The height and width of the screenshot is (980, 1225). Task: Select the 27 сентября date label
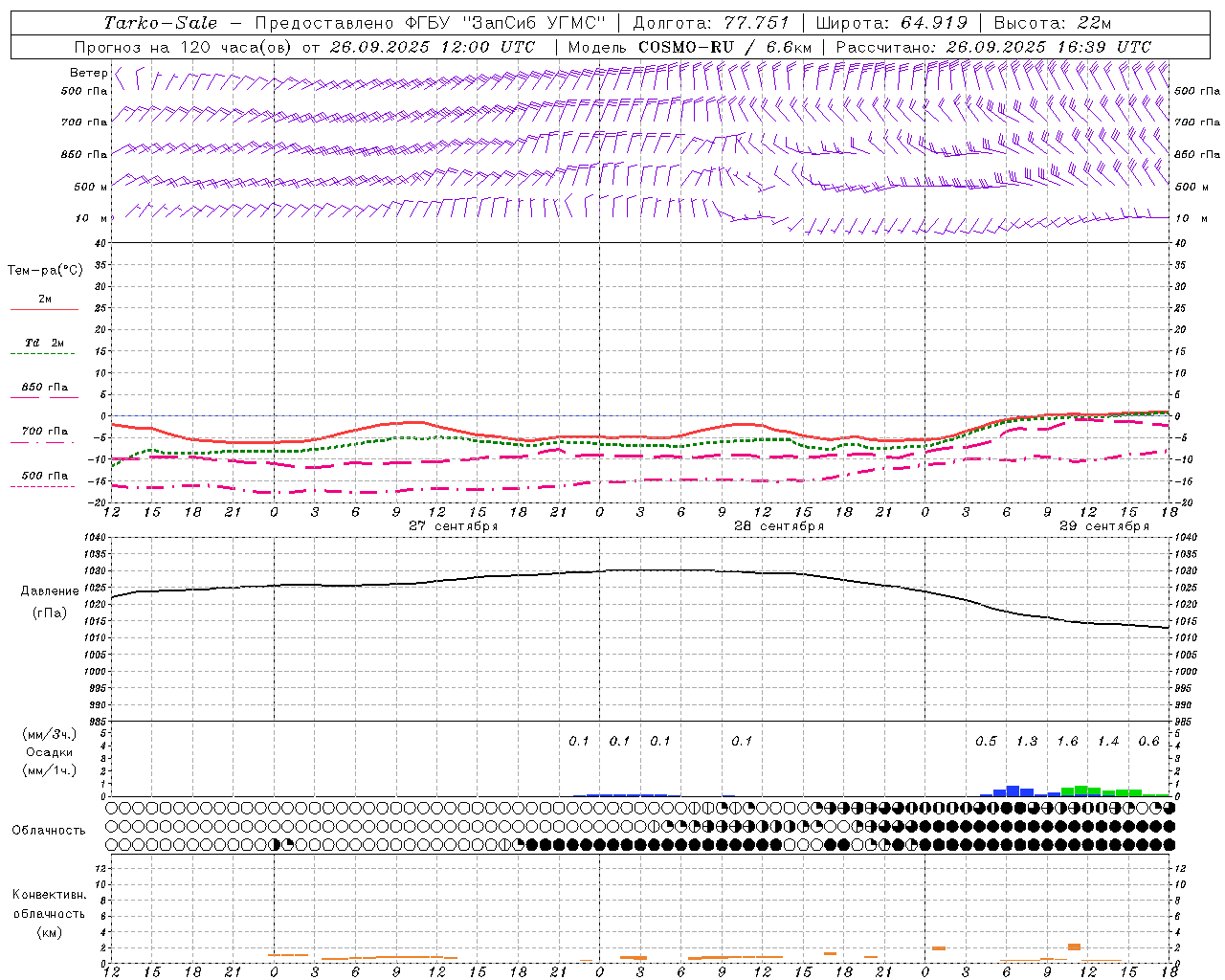tap(453, 526)
